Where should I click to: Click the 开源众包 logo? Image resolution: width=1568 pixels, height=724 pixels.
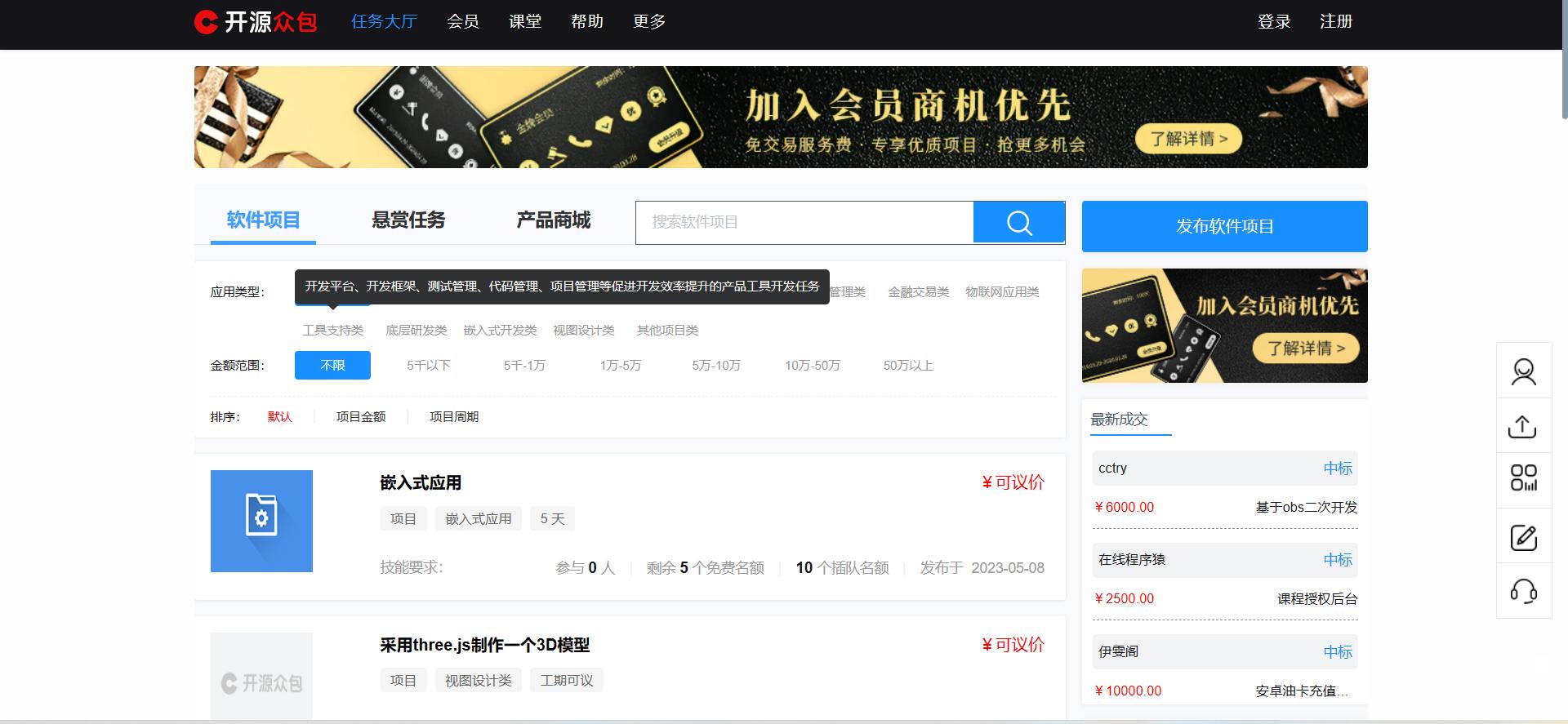(256, 22)
